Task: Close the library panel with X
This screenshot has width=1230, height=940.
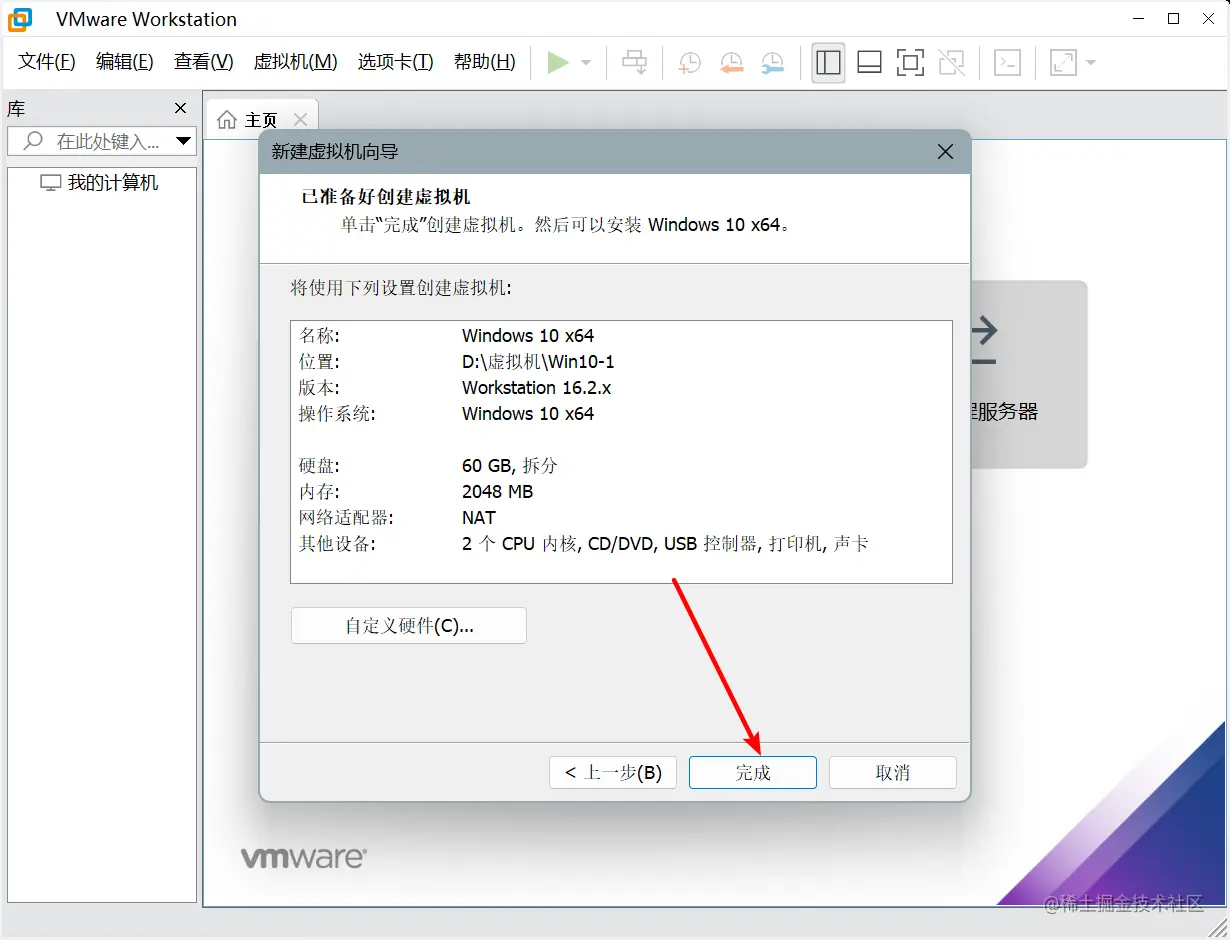Action: [180, 108]
